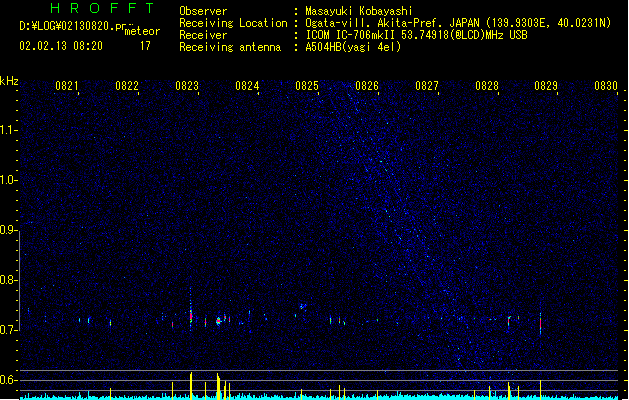Click the Observer field label
This screenshot has height=400, width=629.
(203, 11)
